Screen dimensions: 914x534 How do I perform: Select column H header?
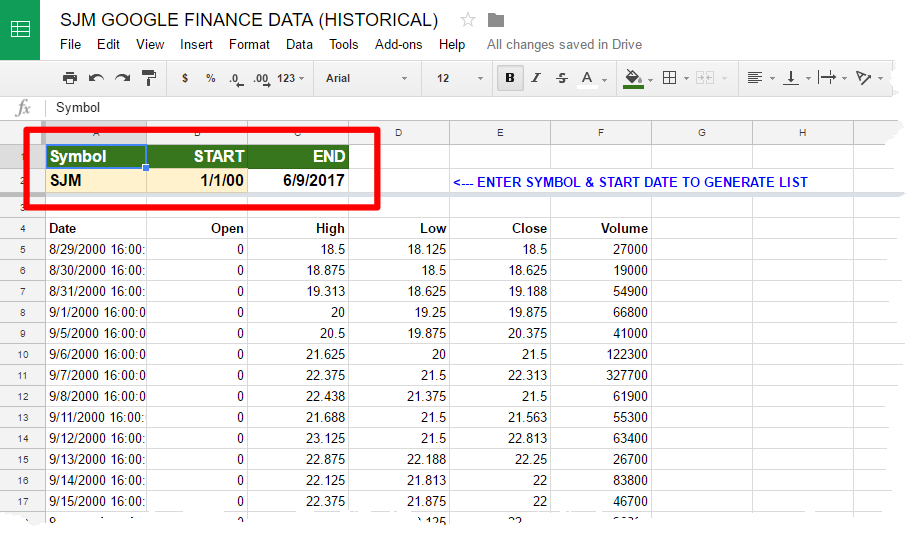[803, 133]
